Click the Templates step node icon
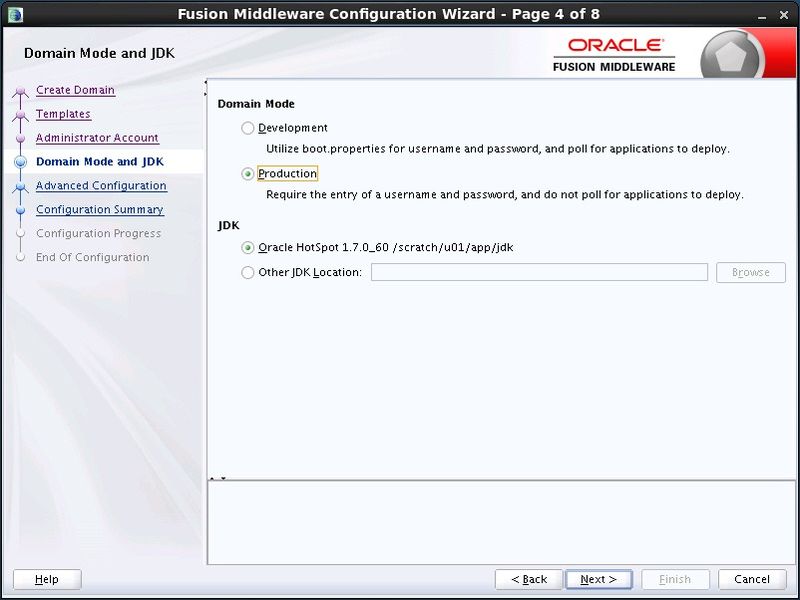 click(20, 115)
